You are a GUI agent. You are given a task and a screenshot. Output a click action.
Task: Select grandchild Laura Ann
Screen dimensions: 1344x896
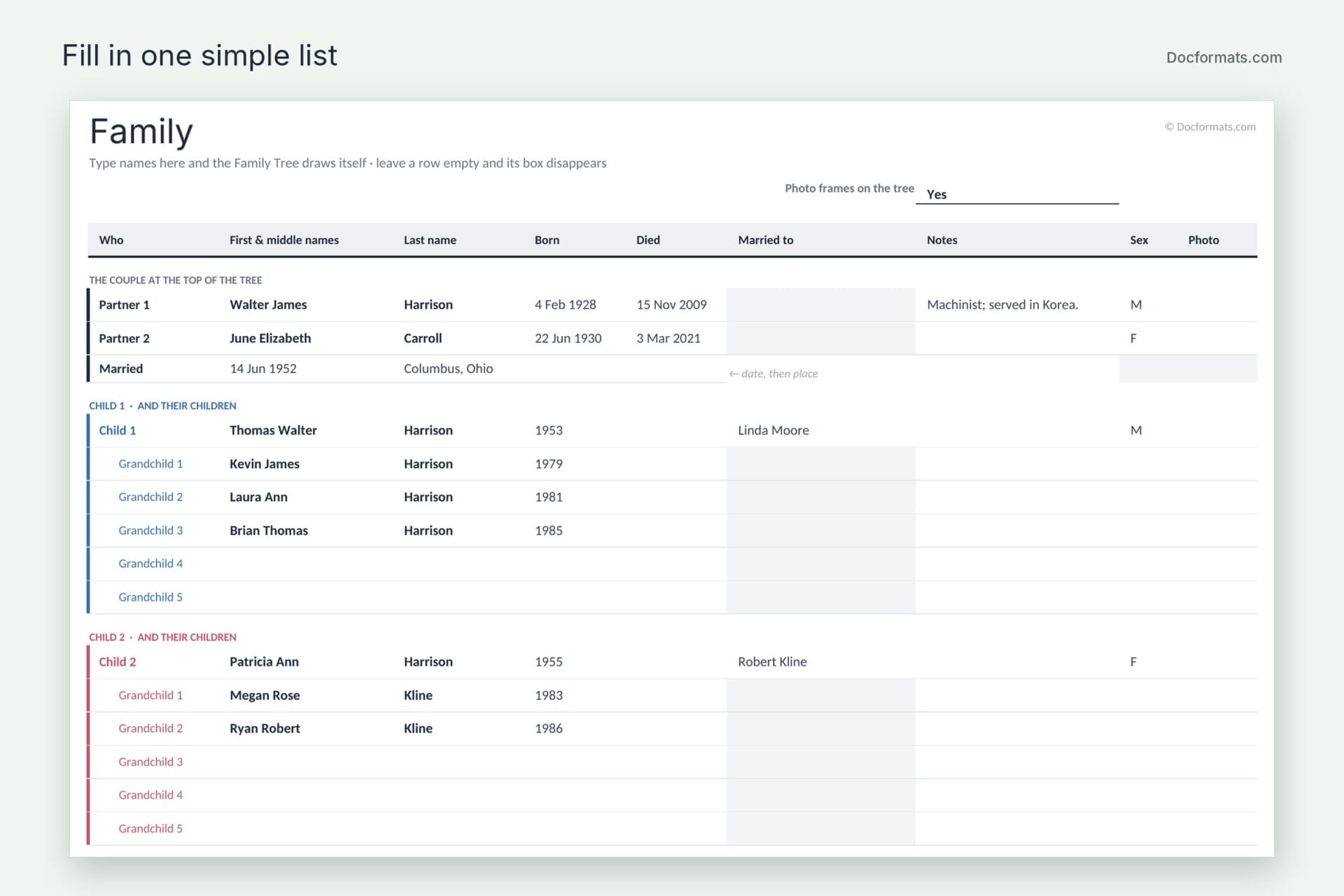(258, 496)
